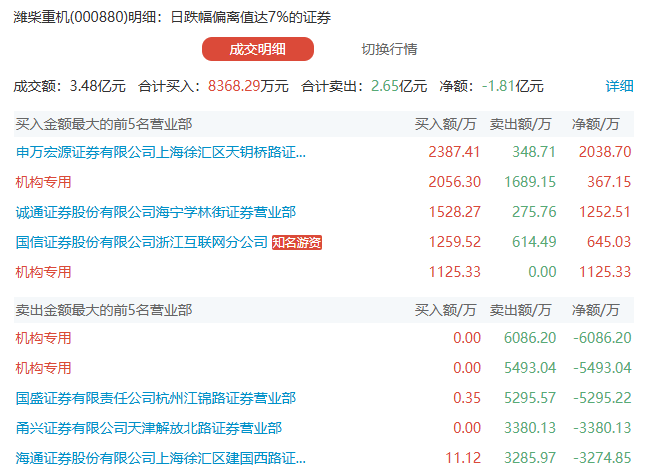The height and width of the screenshot is (476, 653).
Task: Click net amount 367.15
Action: point(609,182)
